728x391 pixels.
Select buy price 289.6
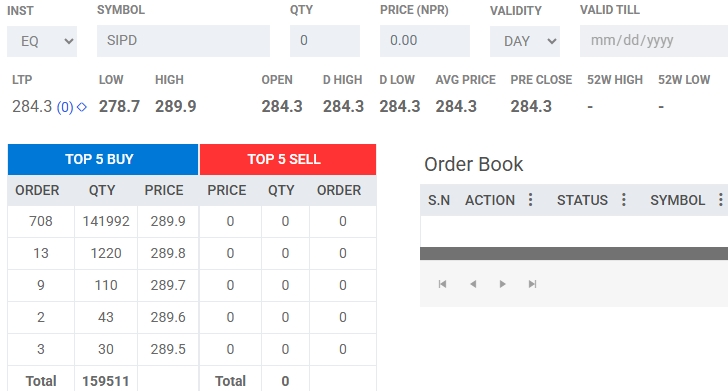[168, 317]
